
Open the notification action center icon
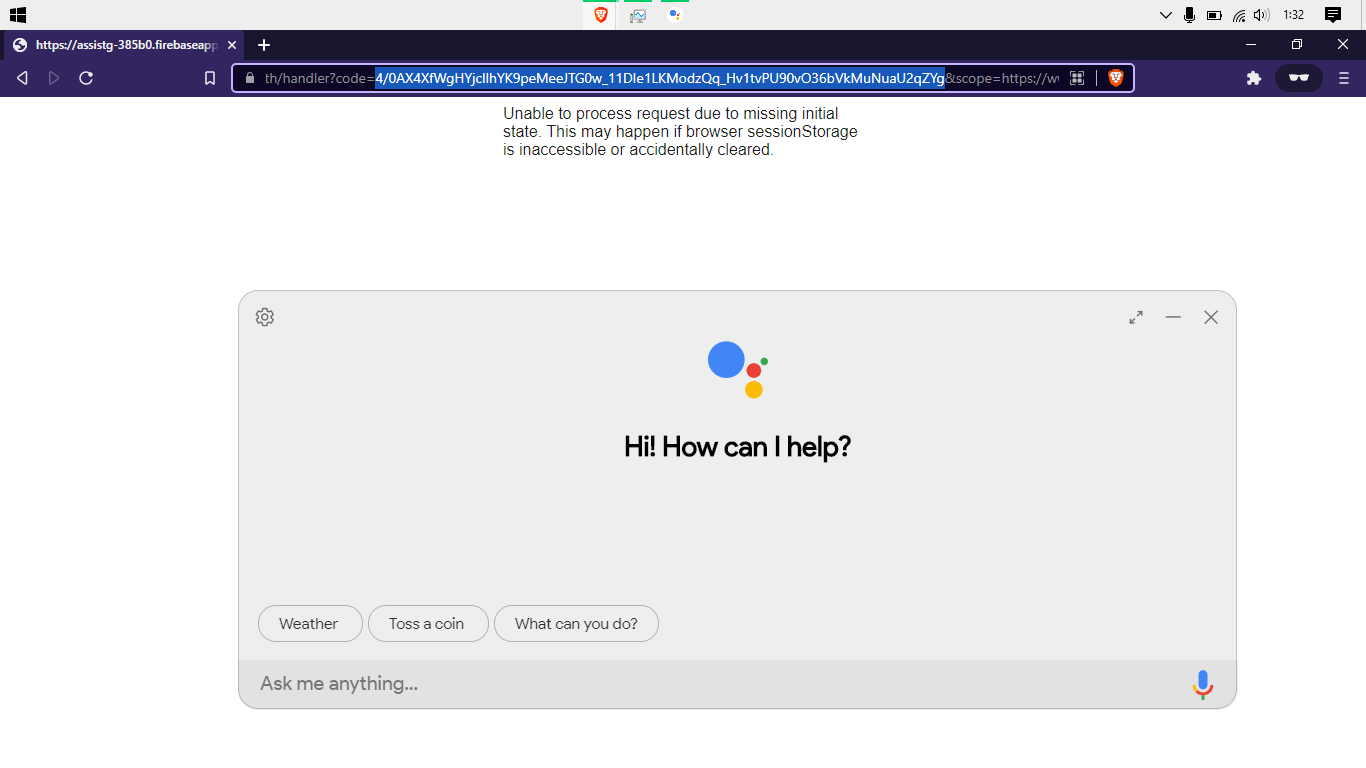click(1333, 15)
